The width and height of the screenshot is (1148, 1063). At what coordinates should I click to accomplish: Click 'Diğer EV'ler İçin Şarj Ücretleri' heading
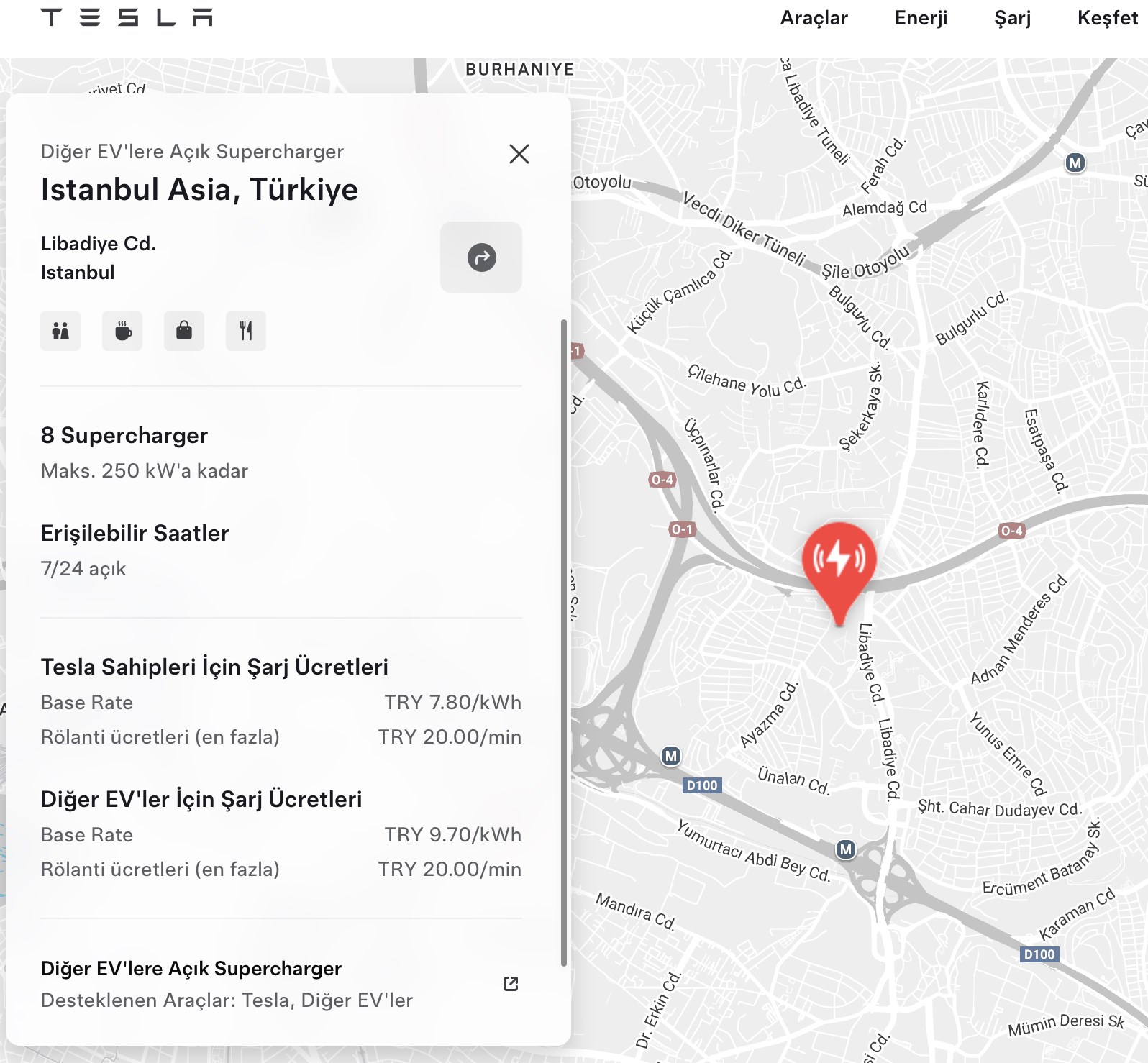pyautogui.click(x=201, y=799)
